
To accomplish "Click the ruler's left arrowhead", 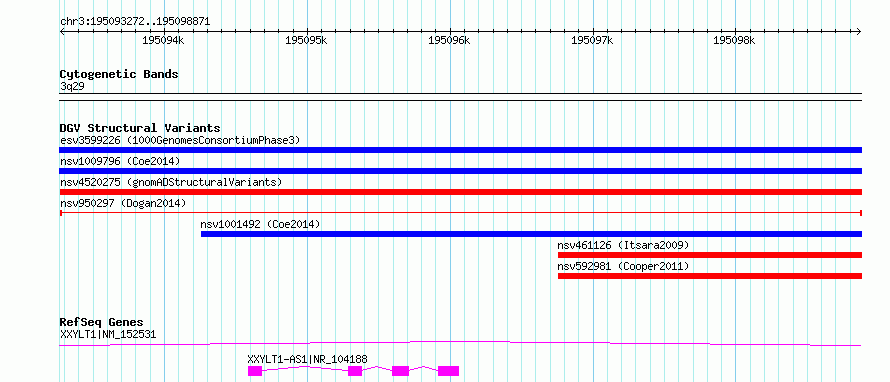I will [x=62, y=32].
